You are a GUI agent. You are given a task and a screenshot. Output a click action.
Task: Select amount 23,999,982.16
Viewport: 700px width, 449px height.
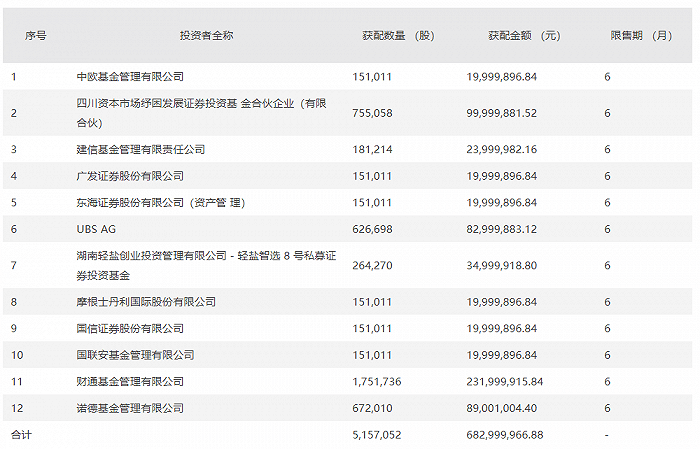point(502,149)
